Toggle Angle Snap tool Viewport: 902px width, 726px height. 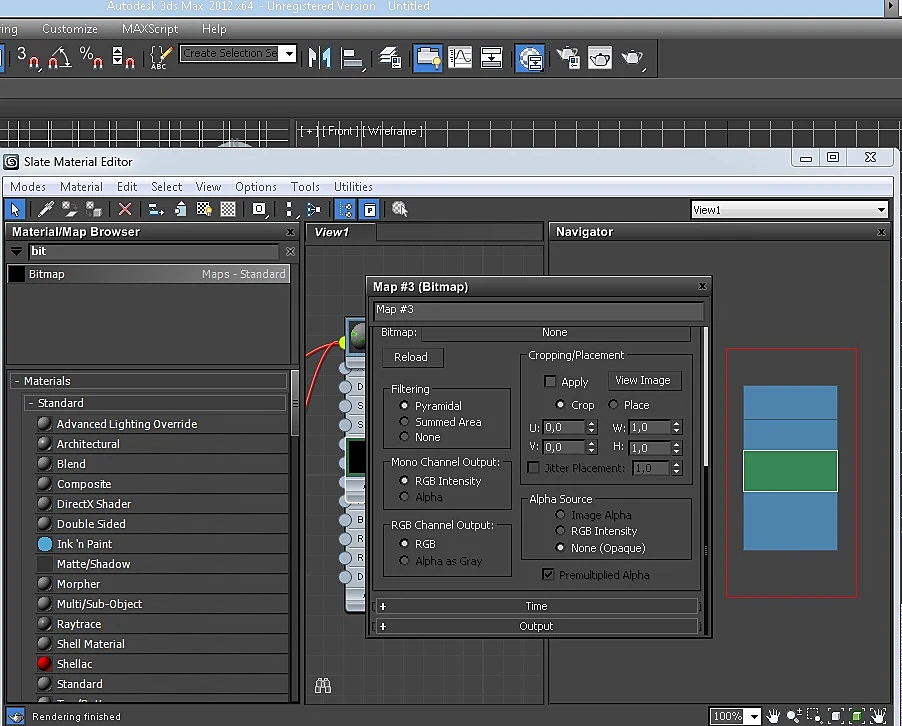60,58
